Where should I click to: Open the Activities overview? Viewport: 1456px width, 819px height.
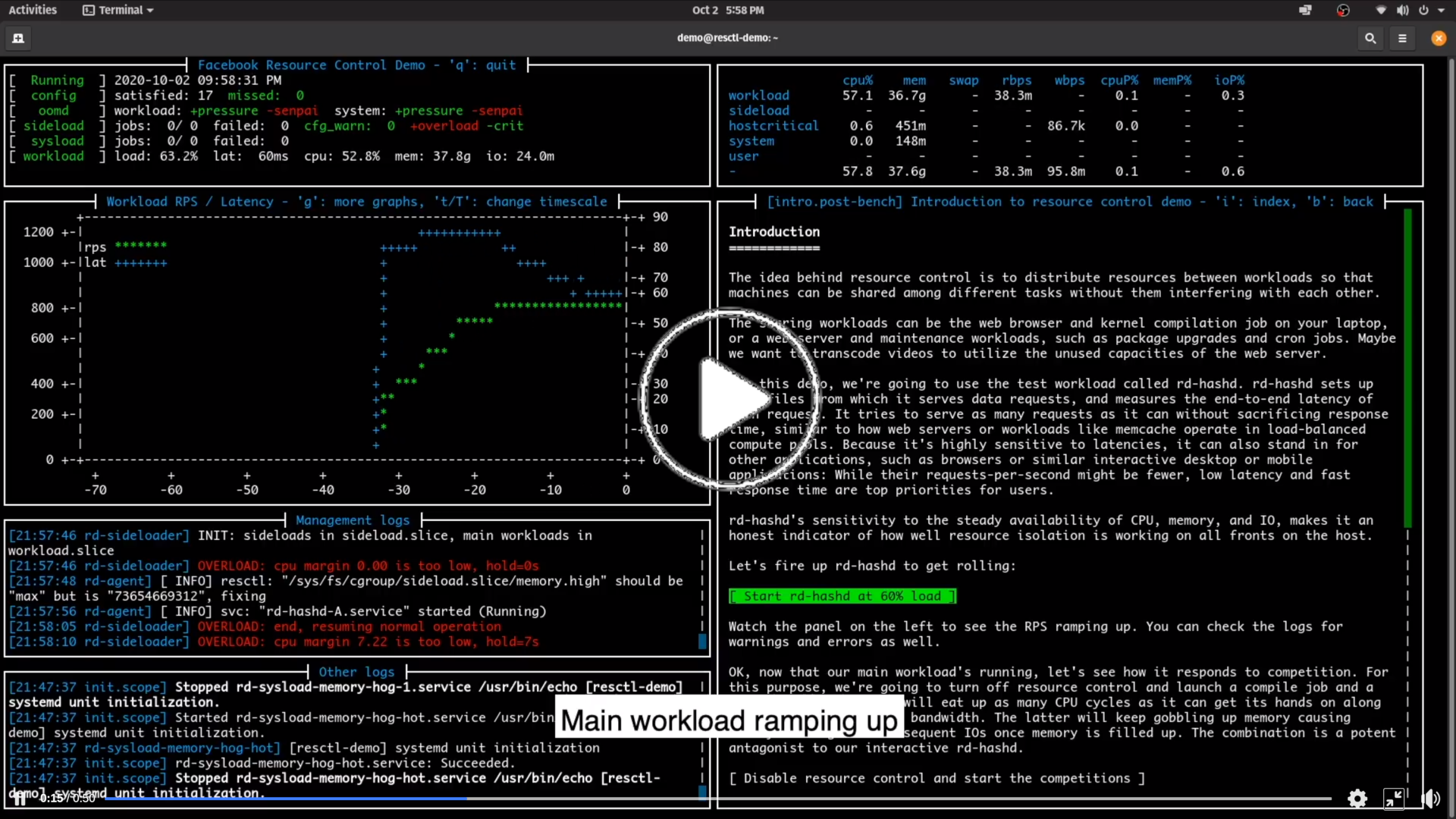33,11
